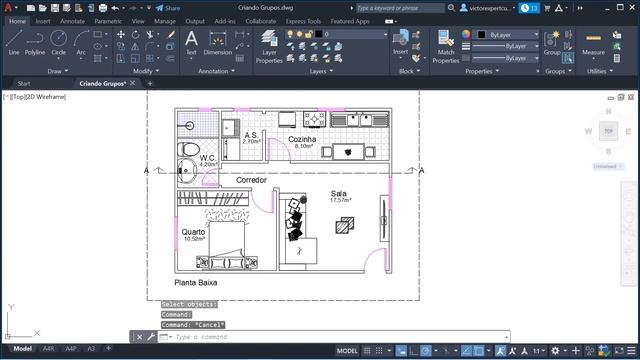Viewport: 640px width, 360px height.
Task: Click the Stretch tool icon
Action: click(121, 58)
